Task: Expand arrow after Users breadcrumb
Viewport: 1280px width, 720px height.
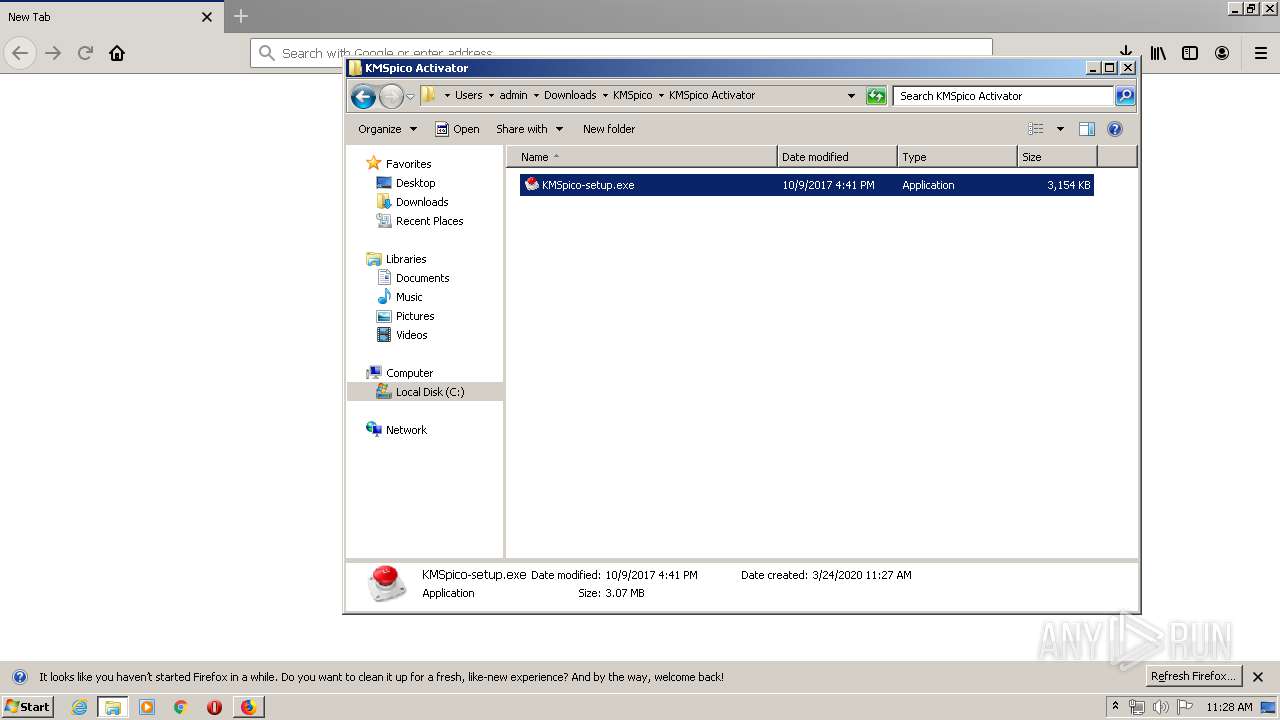Action: (x=491, y=96)
